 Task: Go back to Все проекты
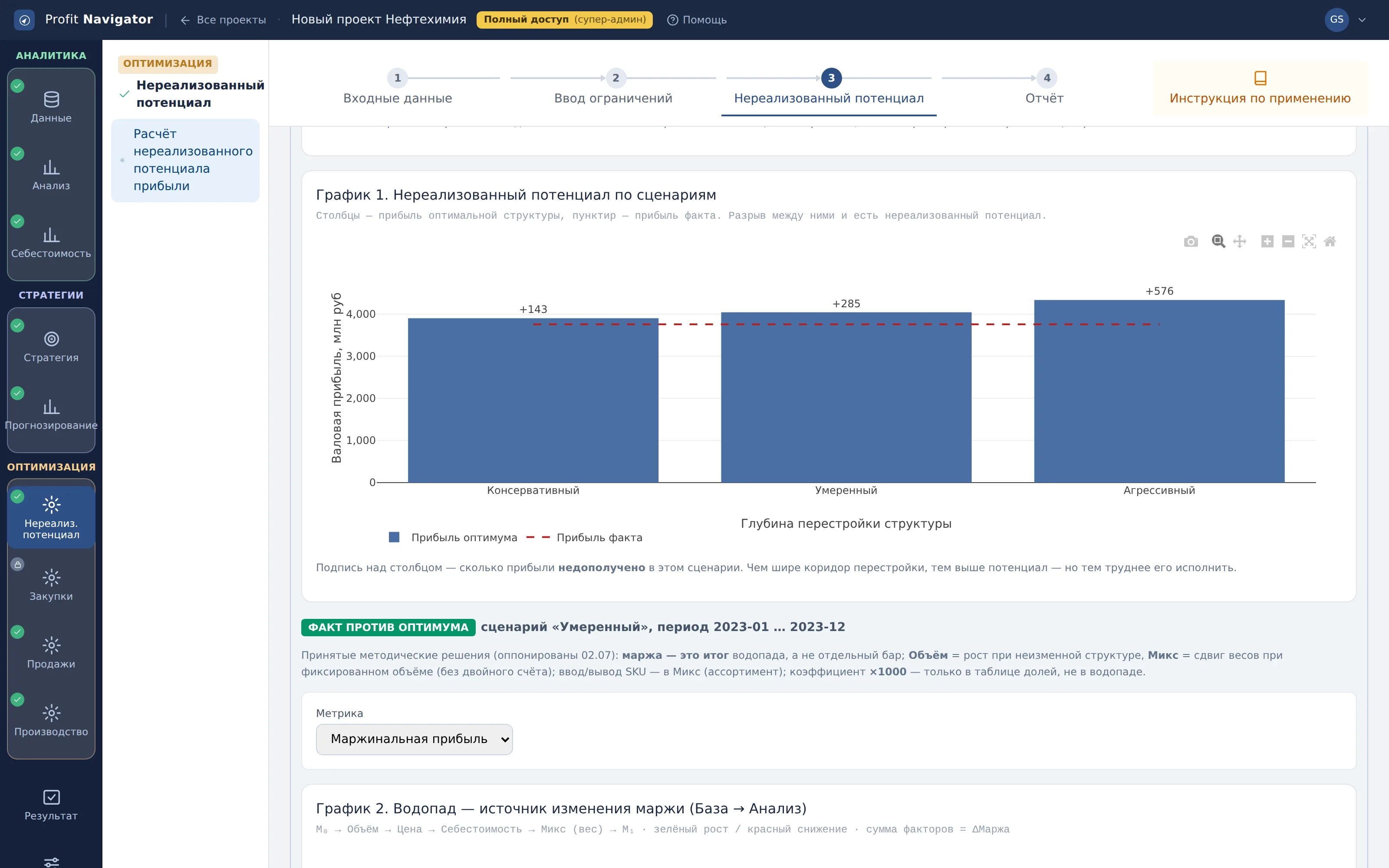223,20
